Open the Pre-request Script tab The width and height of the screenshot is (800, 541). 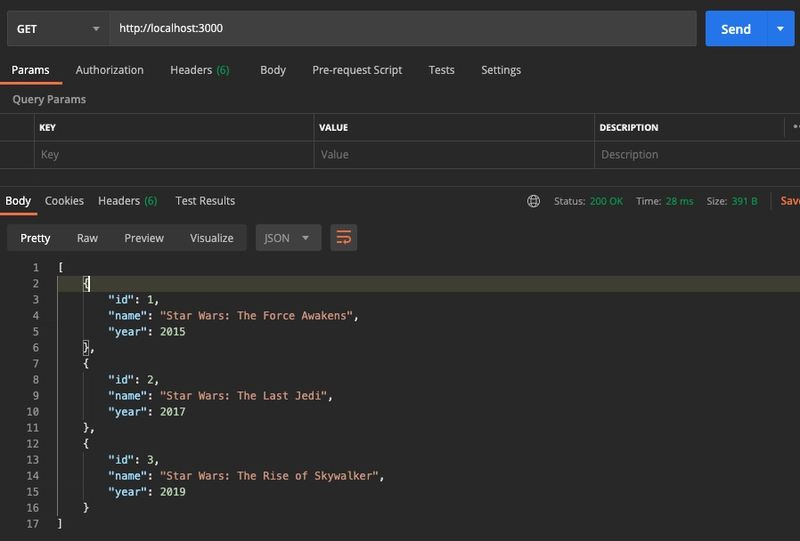[x=357, y=70]
